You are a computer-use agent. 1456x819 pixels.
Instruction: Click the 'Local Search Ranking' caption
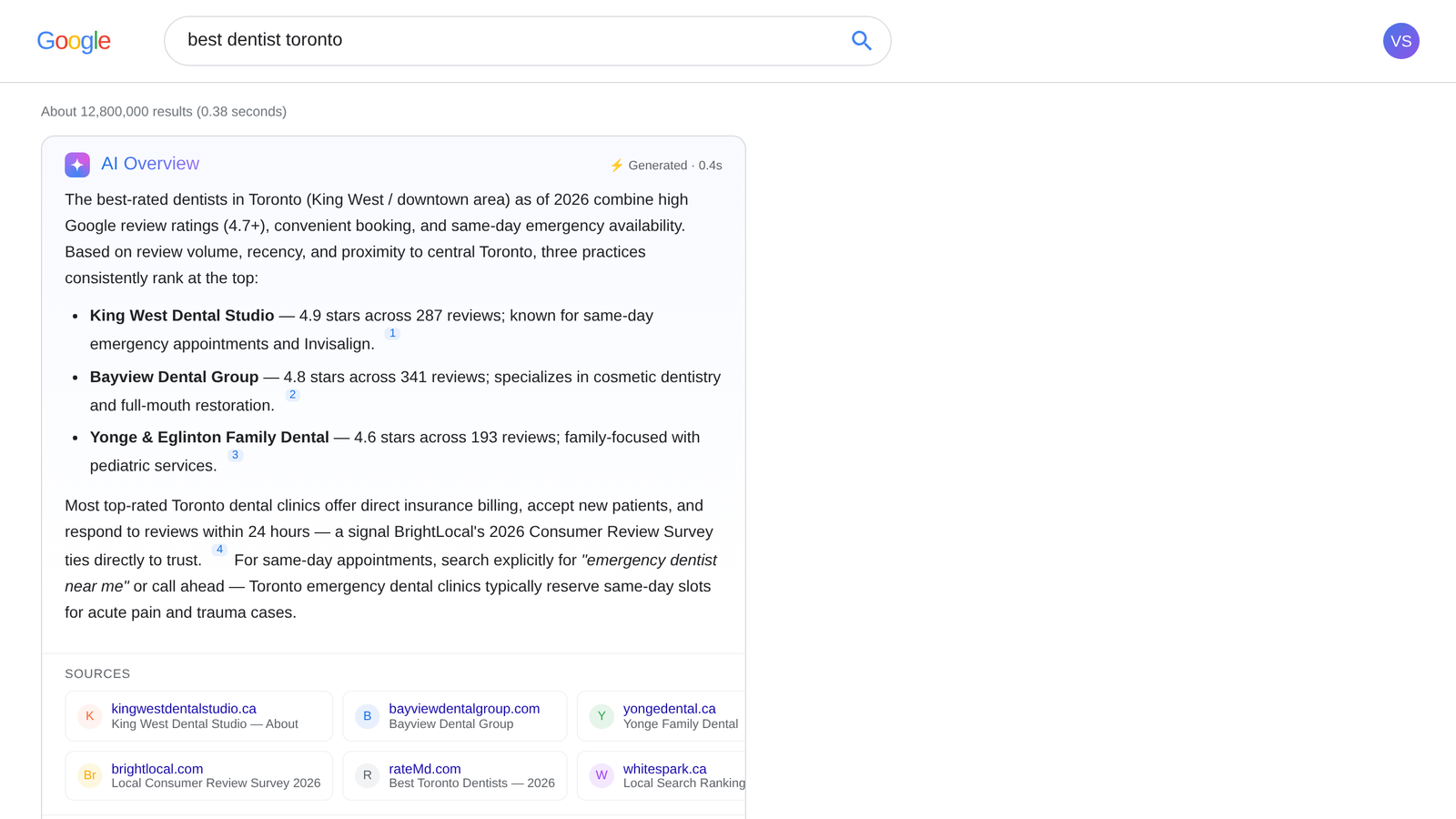pos(684,784)
